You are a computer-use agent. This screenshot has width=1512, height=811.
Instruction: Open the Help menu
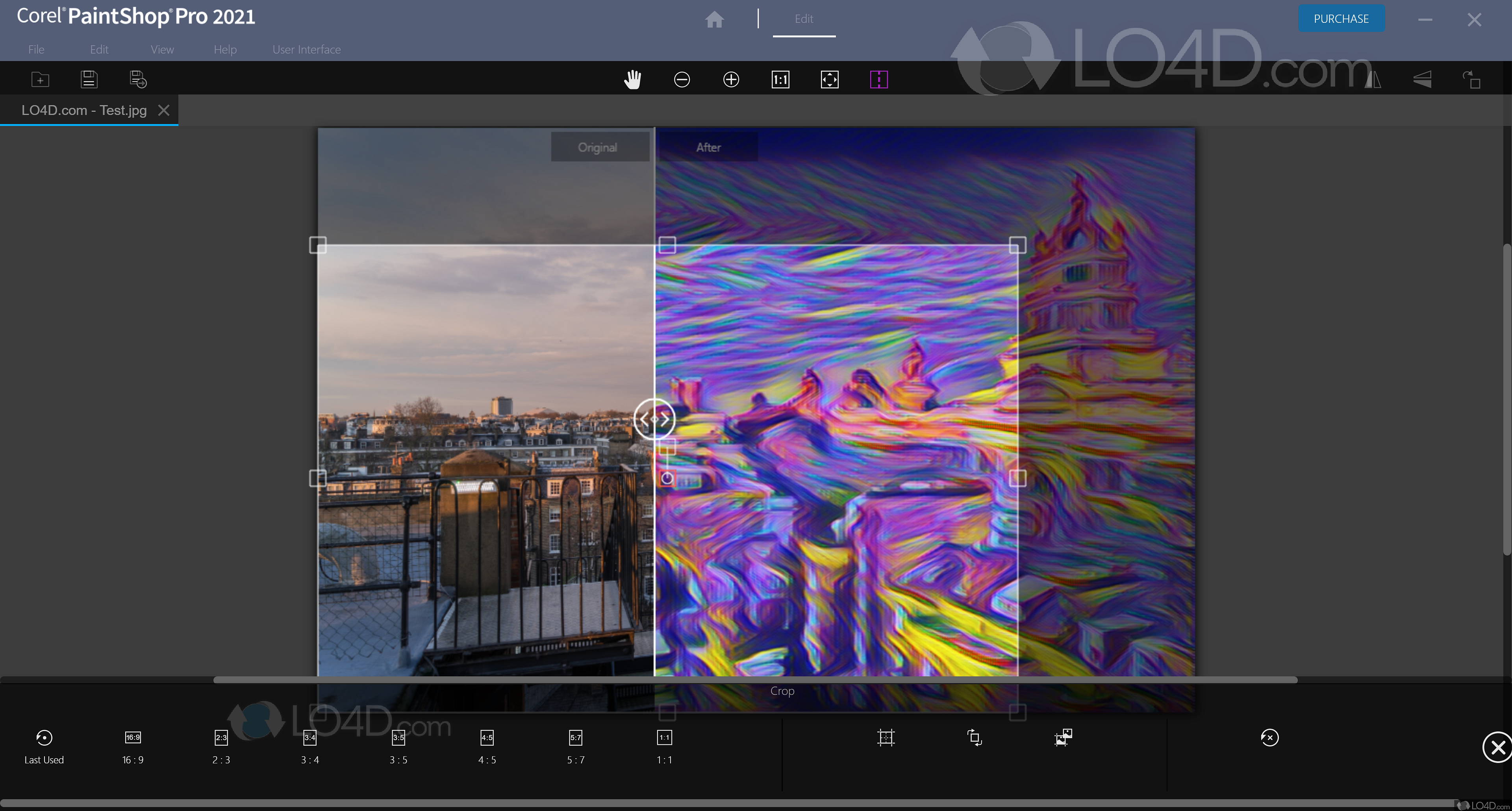[x=225, y=49]
